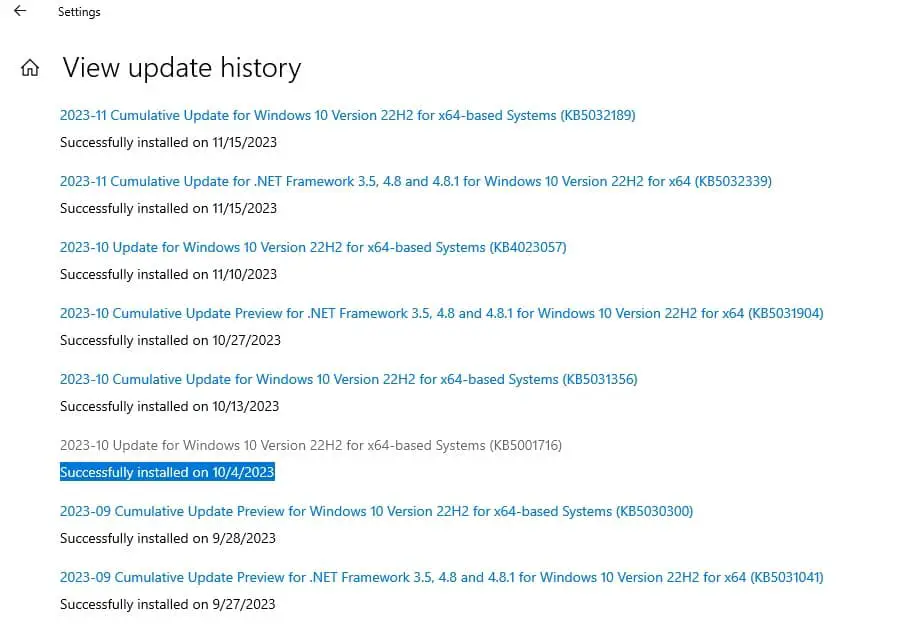The image size is (914, 624).
Task: Click "Successfully installed on 11/10/2023" status text
Action: click(168, 274)
